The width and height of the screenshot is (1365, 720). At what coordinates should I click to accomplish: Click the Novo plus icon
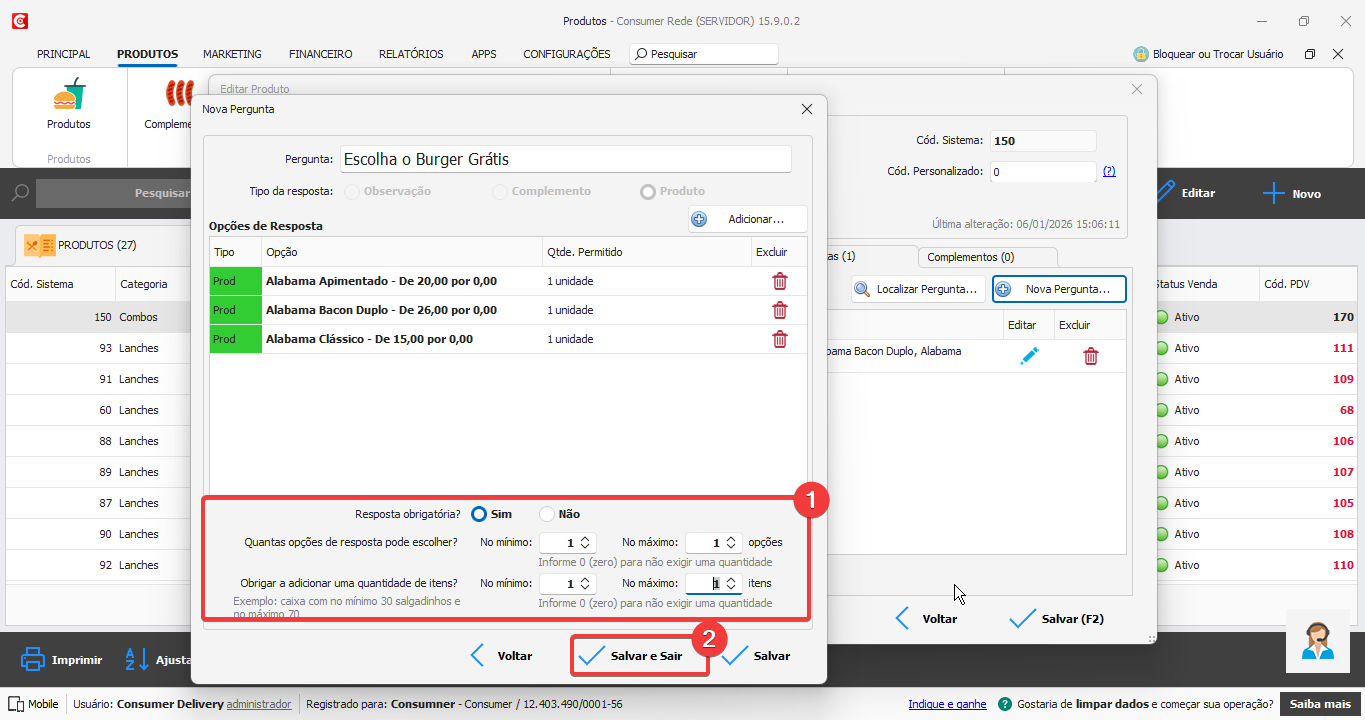pyautogui.click(x=1272, y=194)
